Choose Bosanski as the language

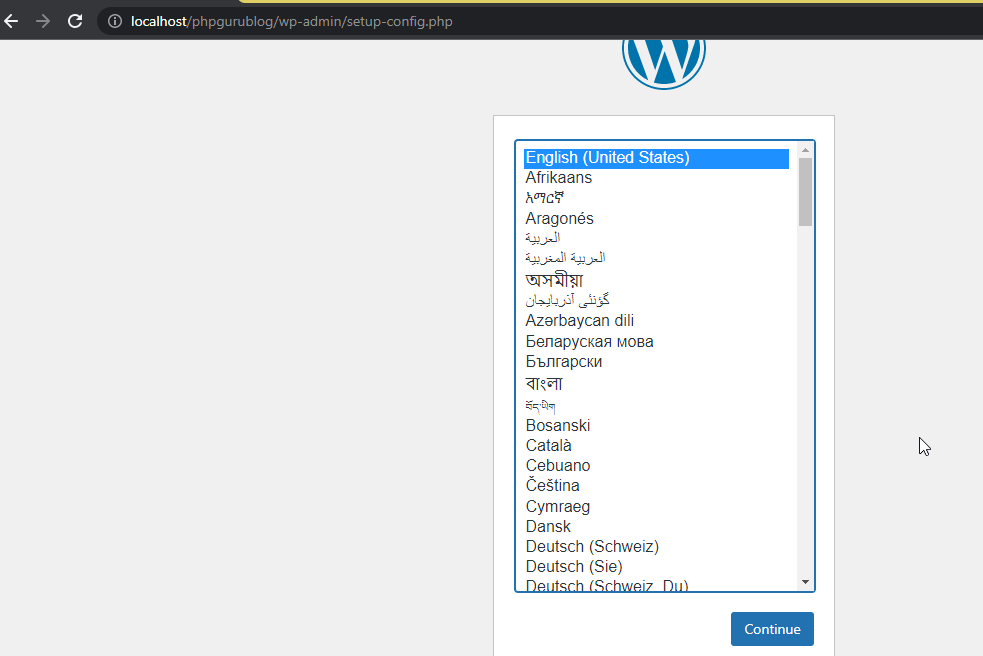tap(558, 426)
